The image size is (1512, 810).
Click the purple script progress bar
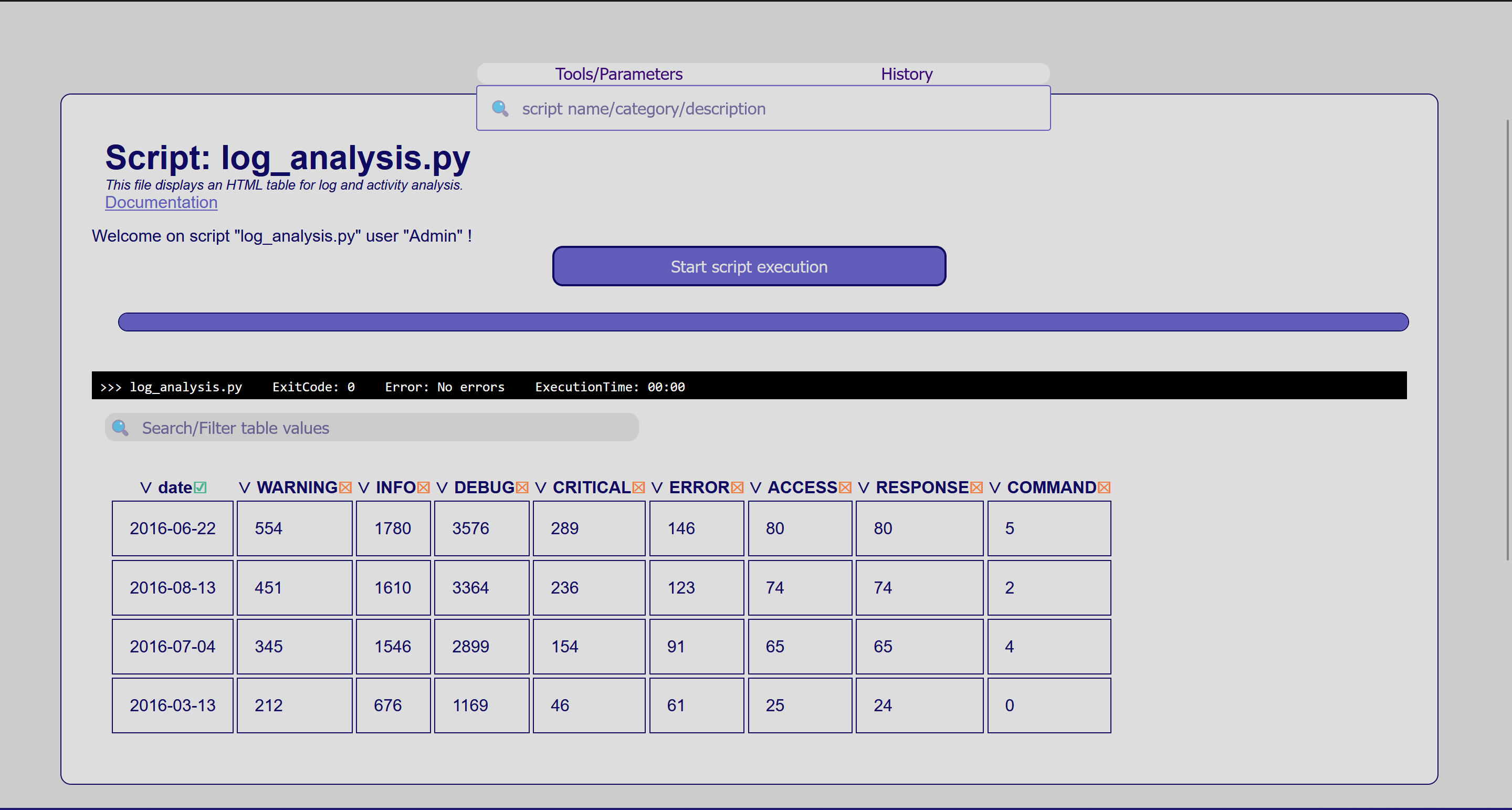(763, 322)
